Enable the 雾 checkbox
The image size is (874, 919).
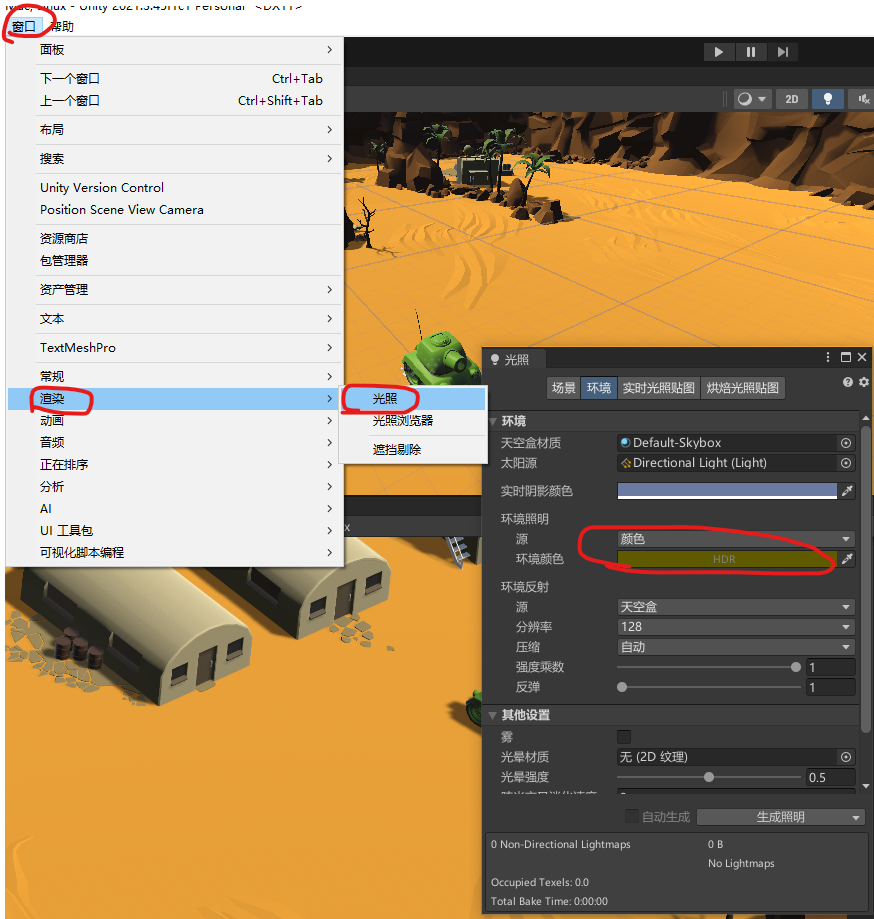coord(624,737)
